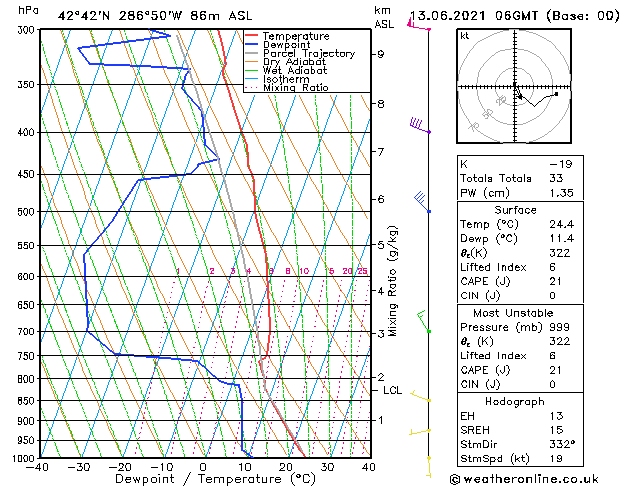
Task: Click the Hodograph section heading
Action: coord(515,402)
